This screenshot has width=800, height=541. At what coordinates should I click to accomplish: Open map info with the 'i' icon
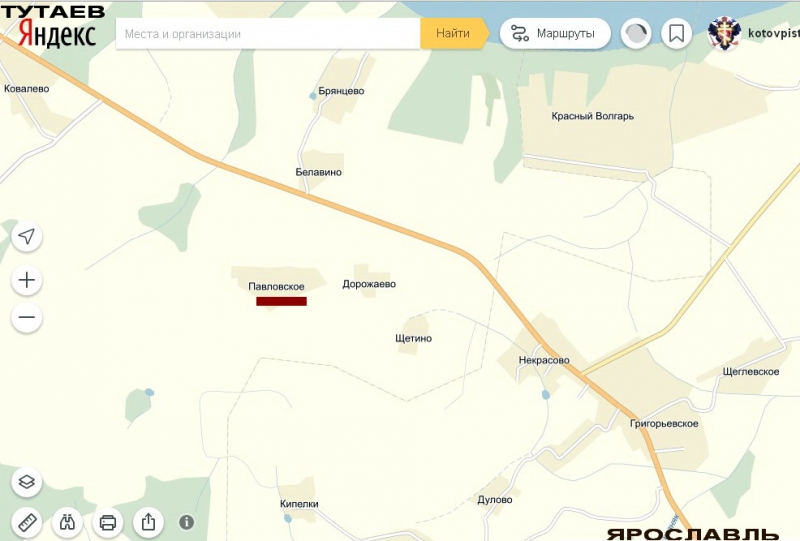pos(186,521)
